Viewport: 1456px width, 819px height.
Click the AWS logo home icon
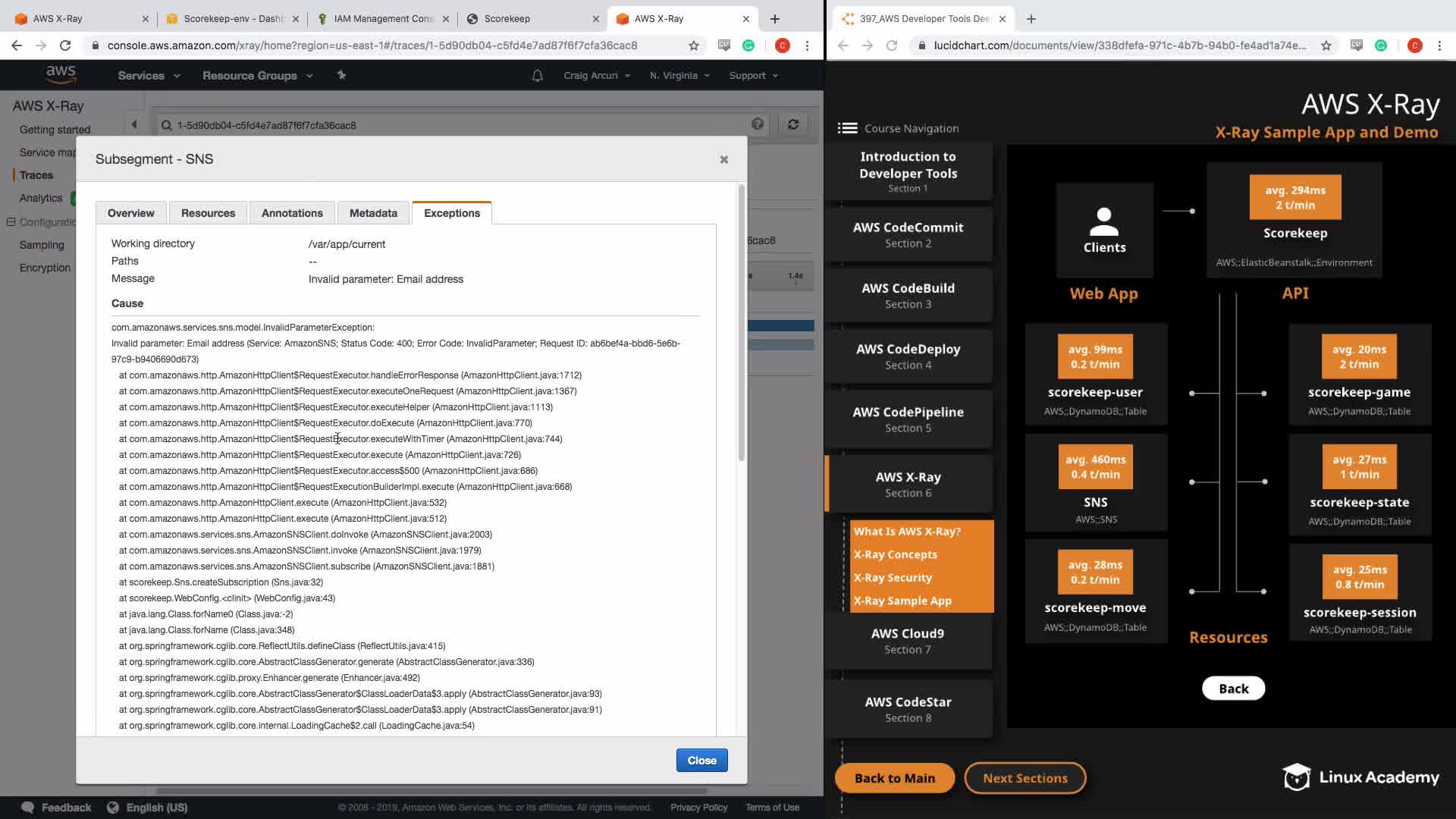(61, 74)
